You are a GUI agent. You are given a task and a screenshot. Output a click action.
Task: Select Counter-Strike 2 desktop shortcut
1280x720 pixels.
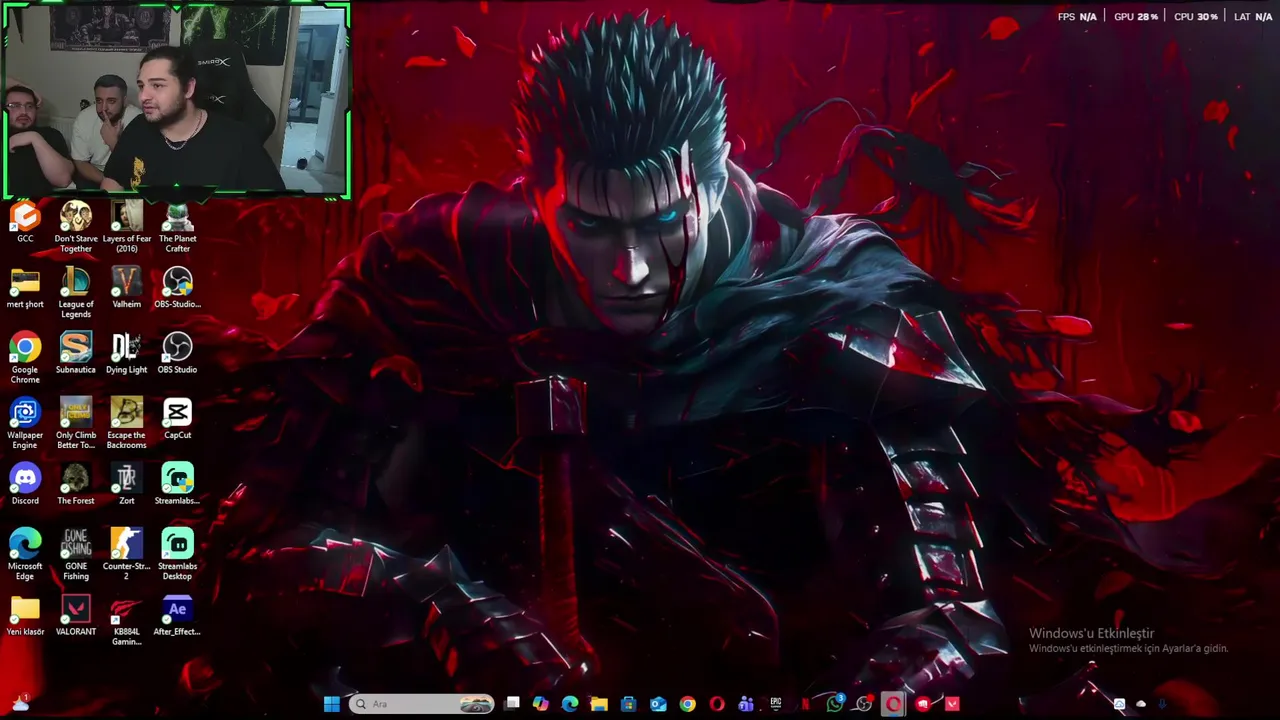[x=126, y=555]
